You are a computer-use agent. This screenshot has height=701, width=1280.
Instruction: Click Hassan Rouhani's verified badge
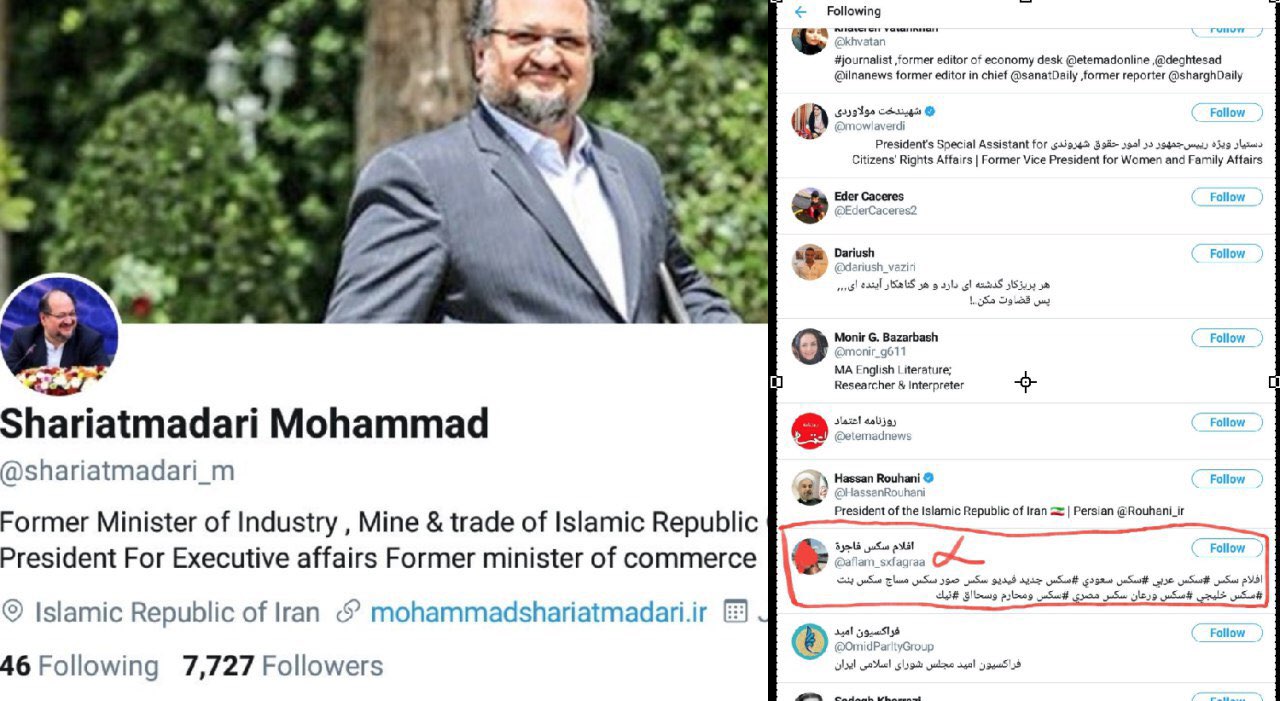pyautogui.click(x=930, y=478)
